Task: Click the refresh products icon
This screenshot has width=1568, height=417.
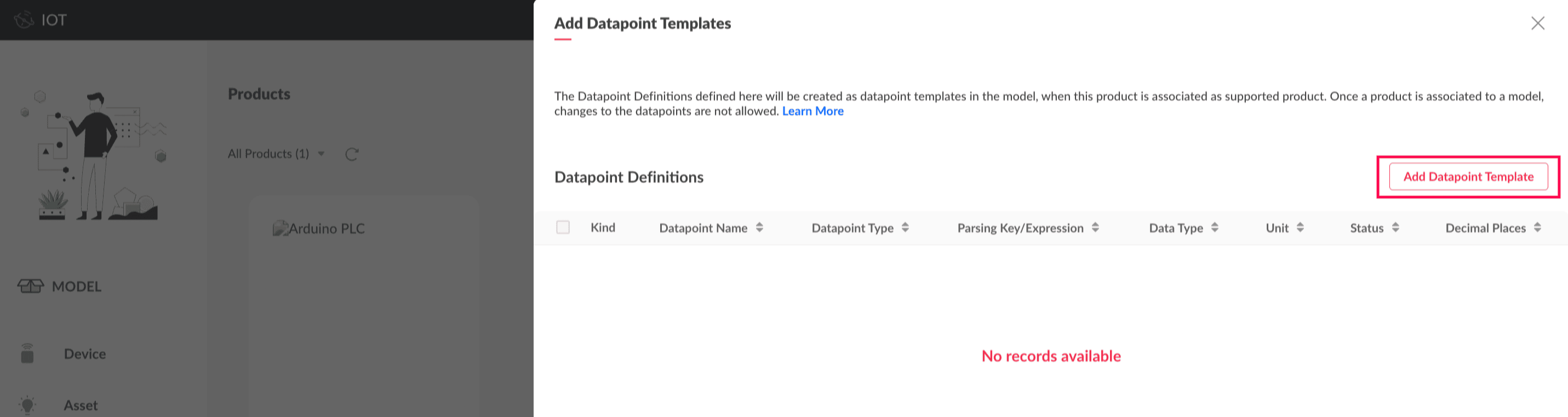Action: tap(351, 154)
